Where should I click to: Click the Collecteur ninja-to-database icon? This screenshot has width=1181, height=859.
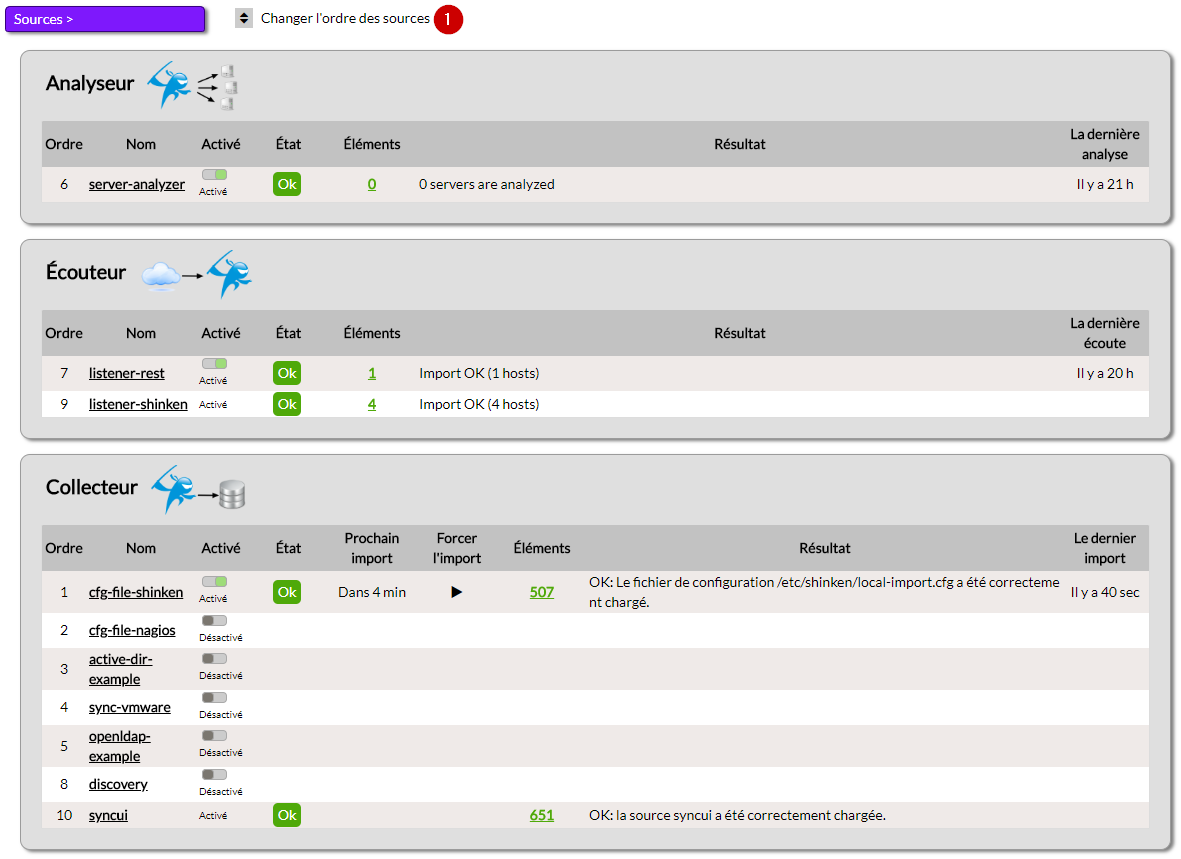(198, 490)
